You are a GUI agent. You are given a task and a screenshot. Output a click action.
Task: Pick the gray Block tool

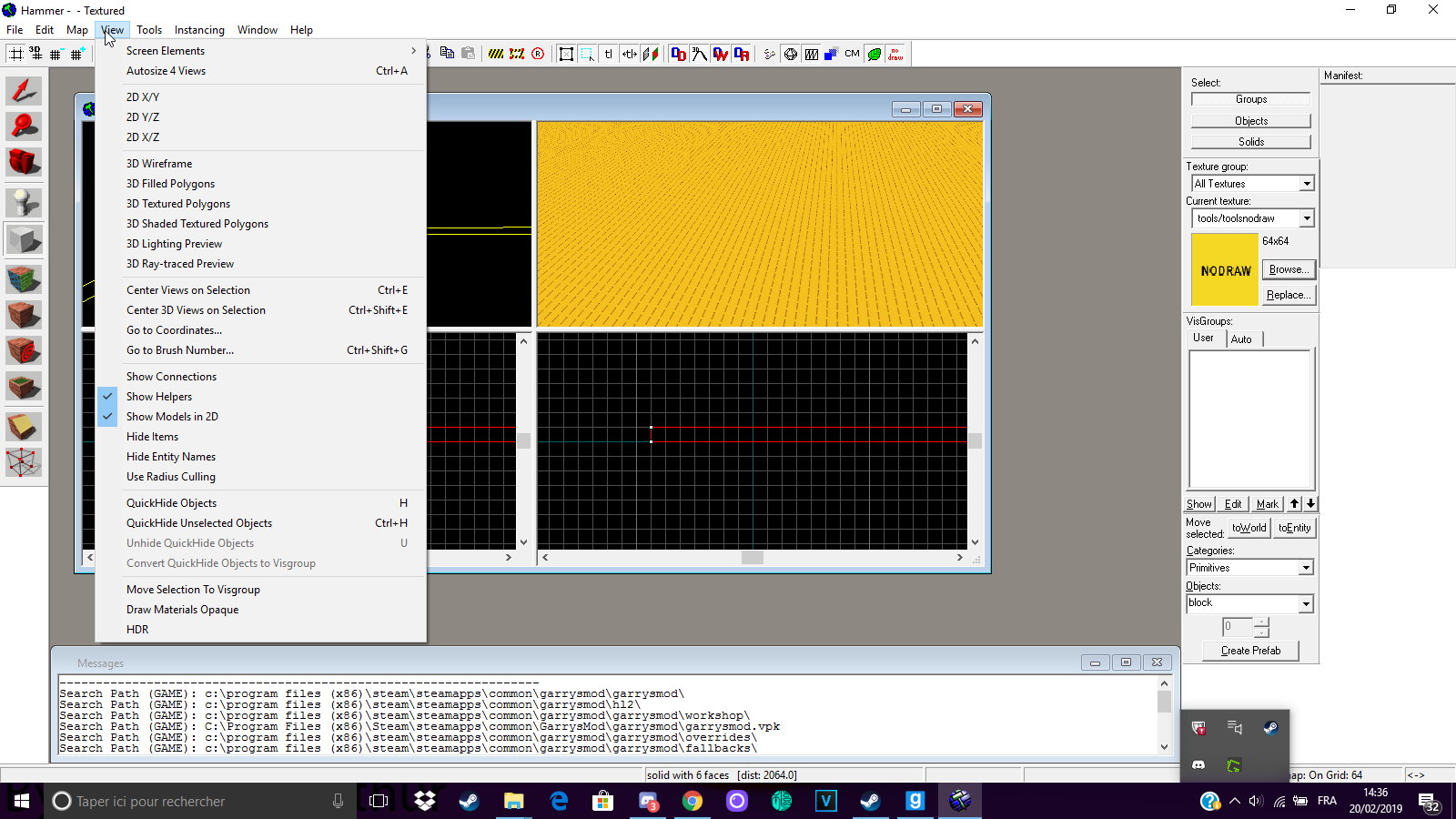pyautogui.click(x=24, y=240)
